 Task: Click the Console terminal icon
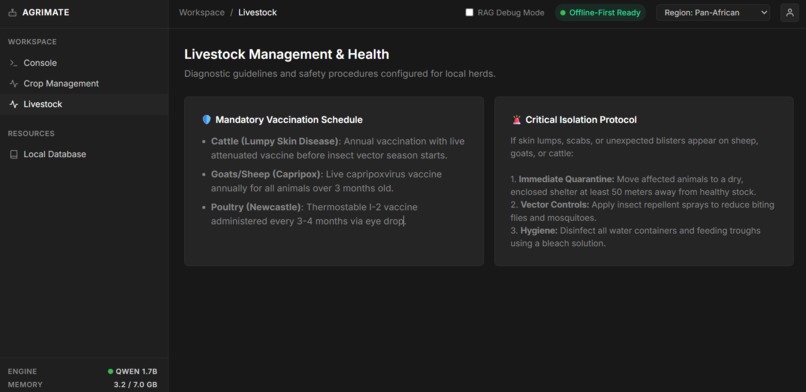click(x=14, y=63)
